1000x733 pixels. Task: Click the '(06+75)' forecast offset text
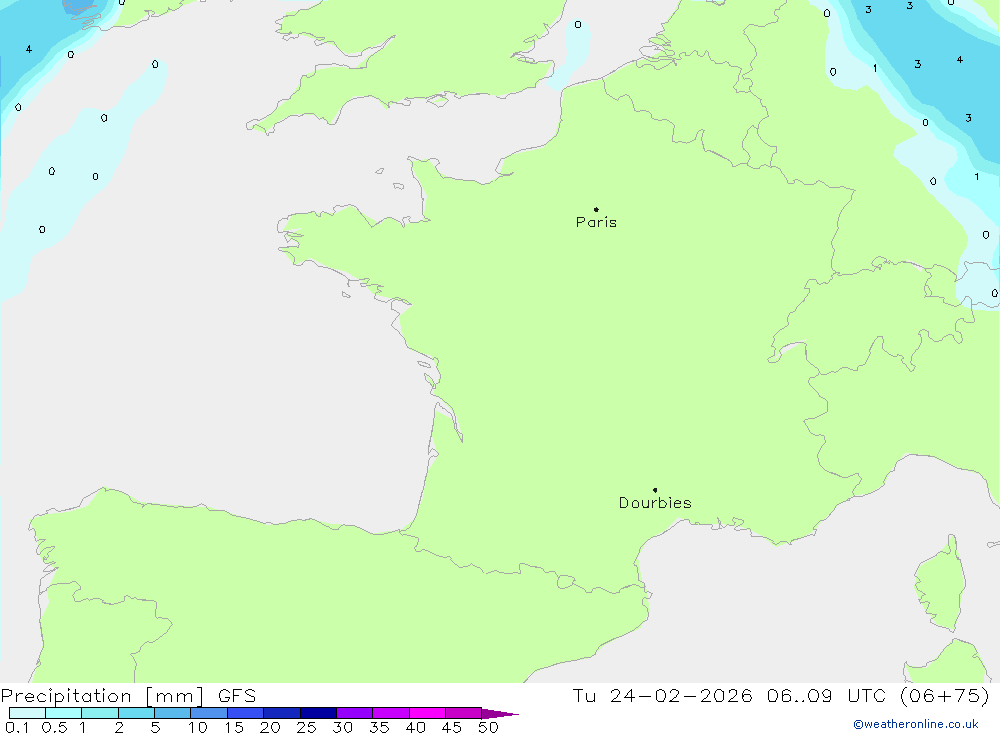tap(945, 696)
